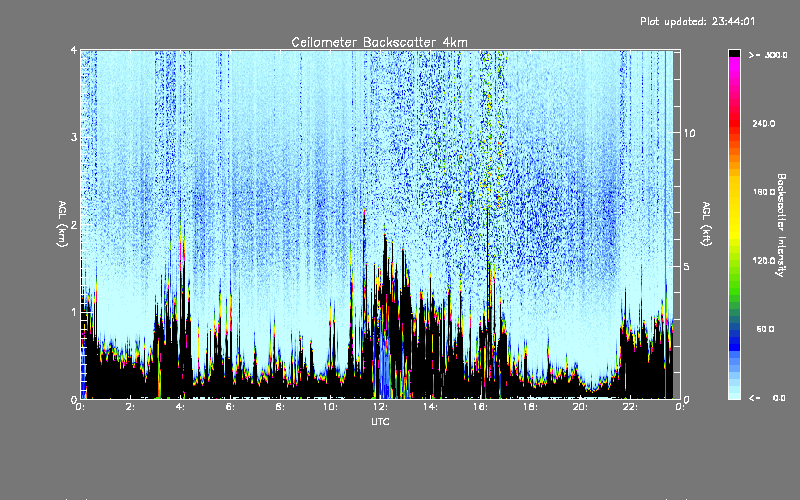
Task: Click the colorbar '60.0' value label
Action: (x=765, y=329)
